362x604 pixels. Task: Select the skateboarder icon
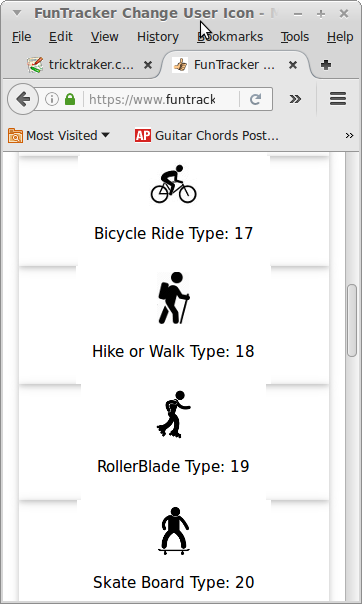(x=174, y=531)
